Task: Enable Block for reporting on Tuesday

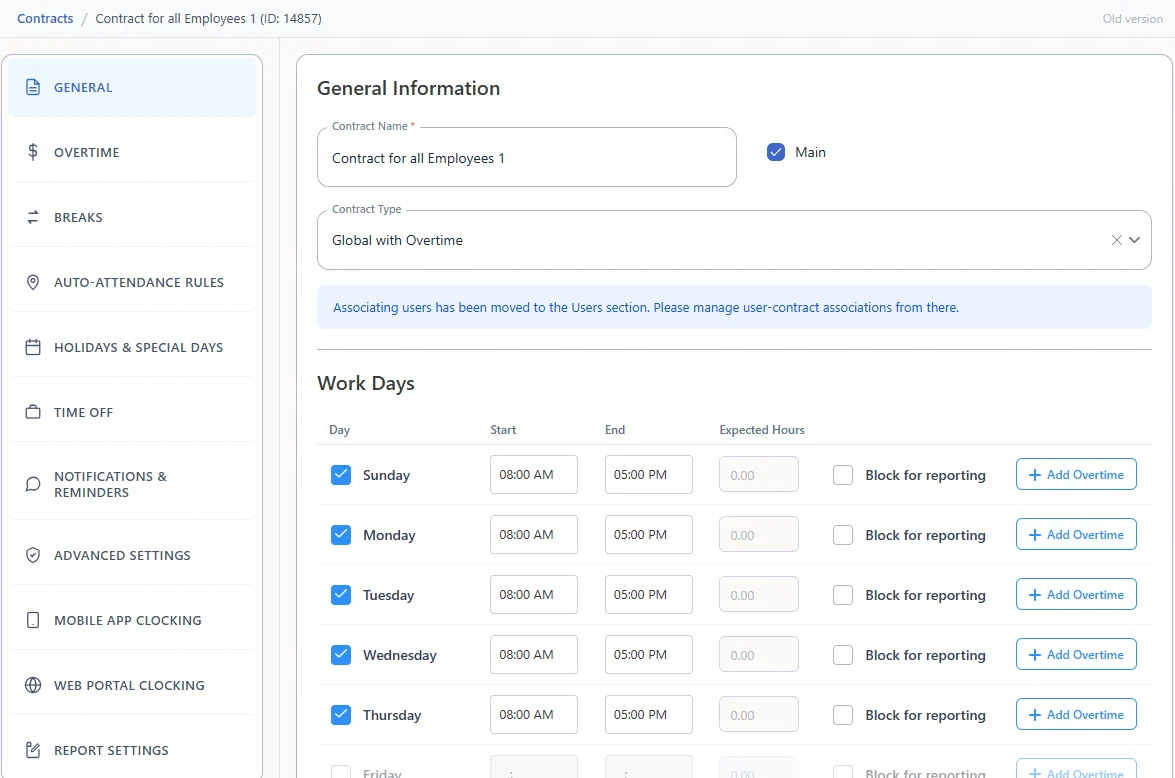Action: (843, 594)
